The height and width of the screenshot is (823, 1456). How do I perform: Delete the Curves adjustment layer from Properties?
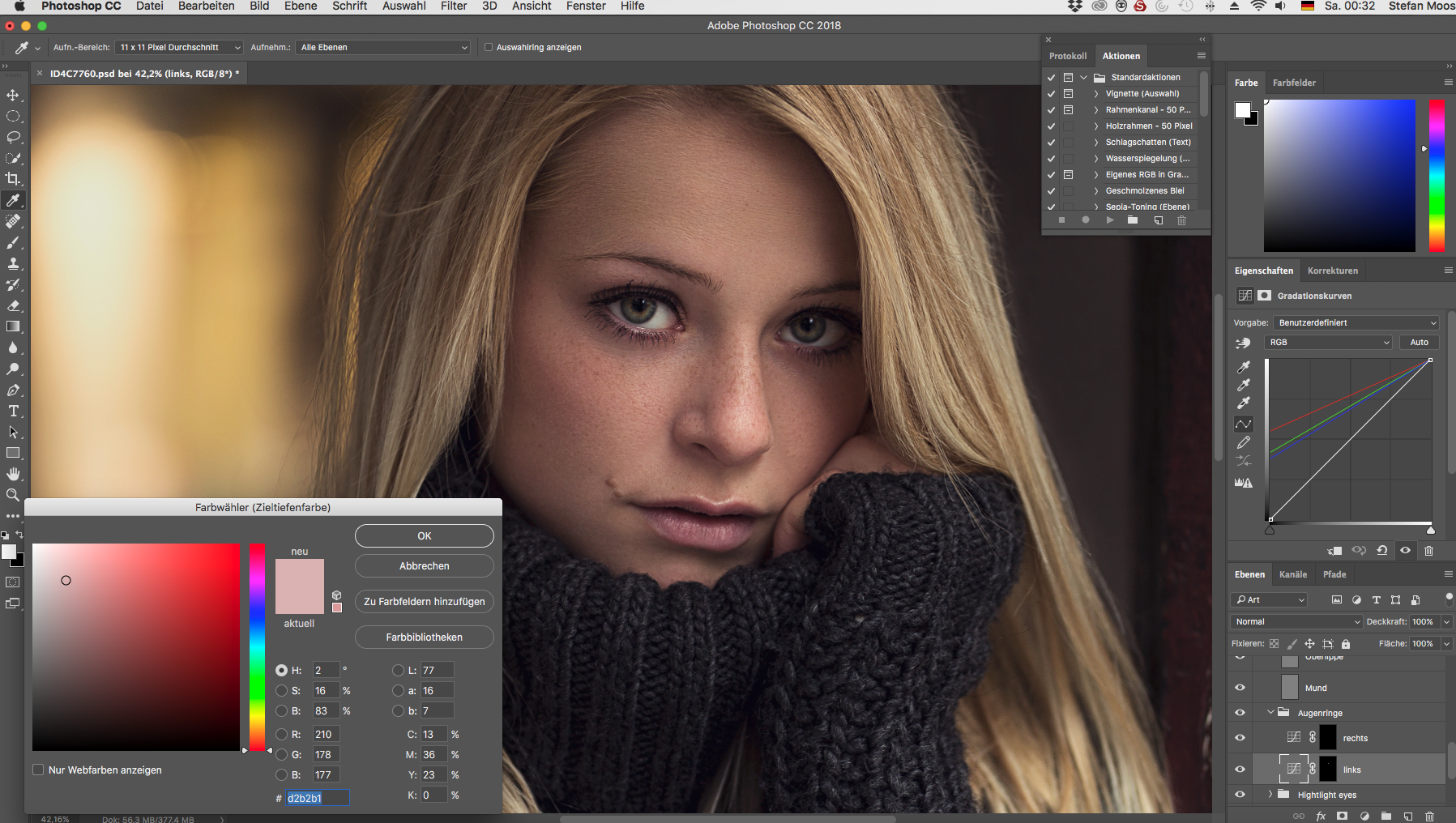point(1428,550)
